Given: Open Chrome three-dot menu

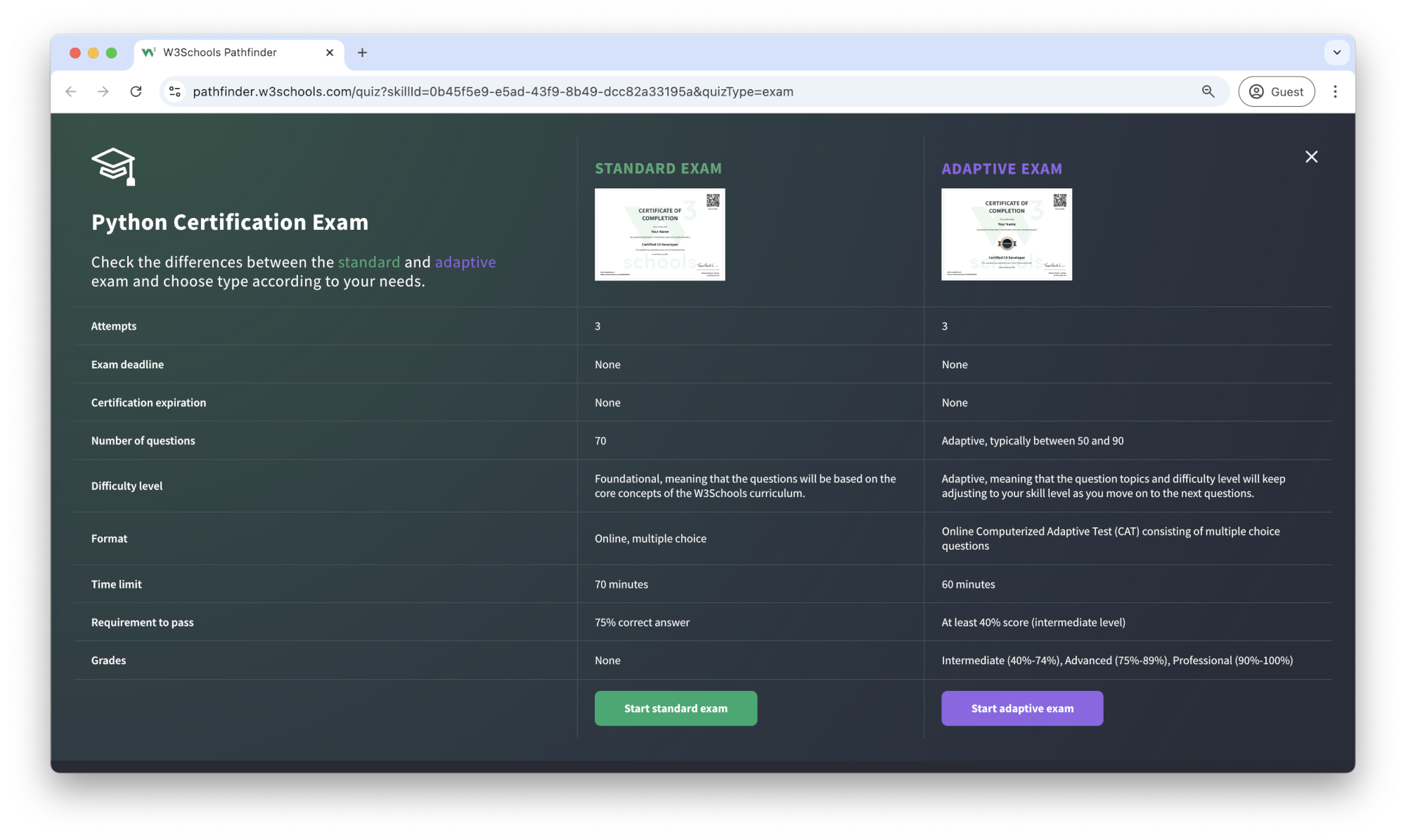Looking at the screenshot, I should (x=1335, y=91).
